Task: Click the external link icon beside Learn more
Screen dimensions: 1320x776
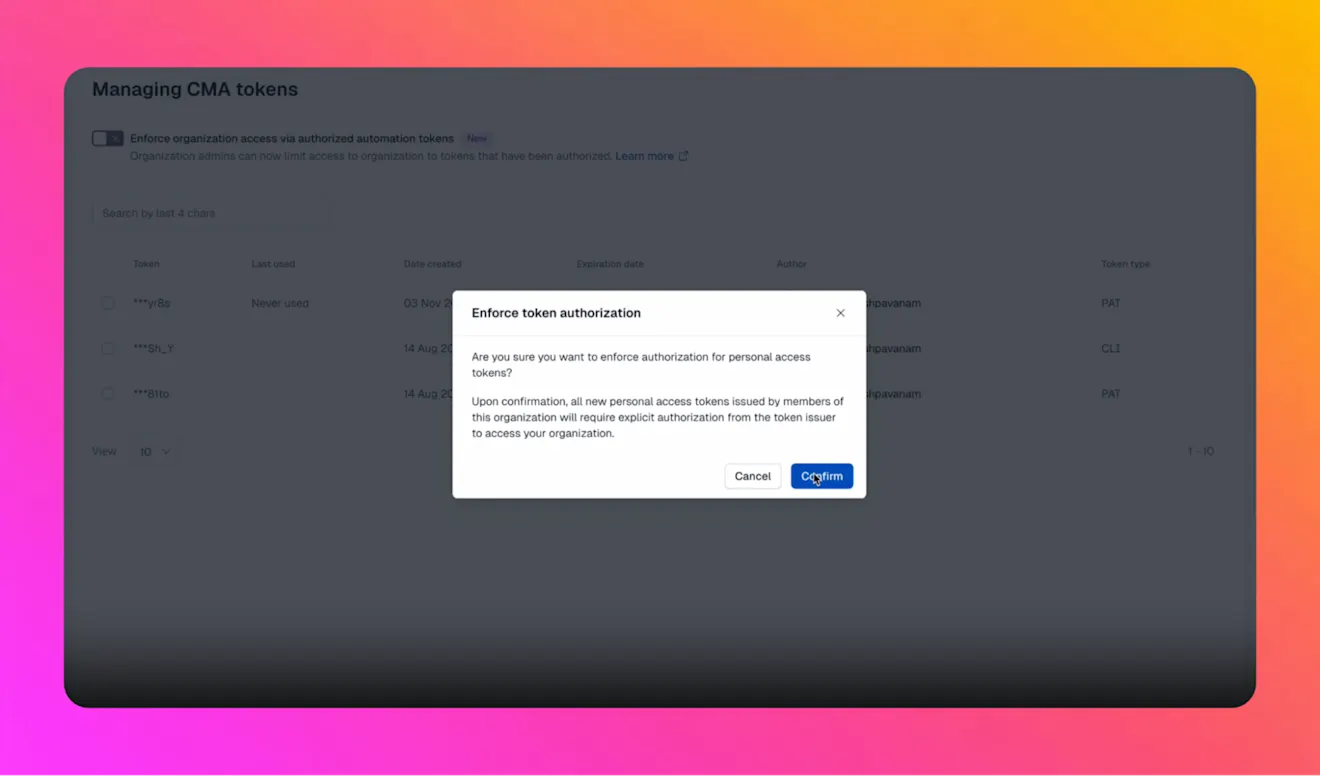Action: (x=683, y=156)
